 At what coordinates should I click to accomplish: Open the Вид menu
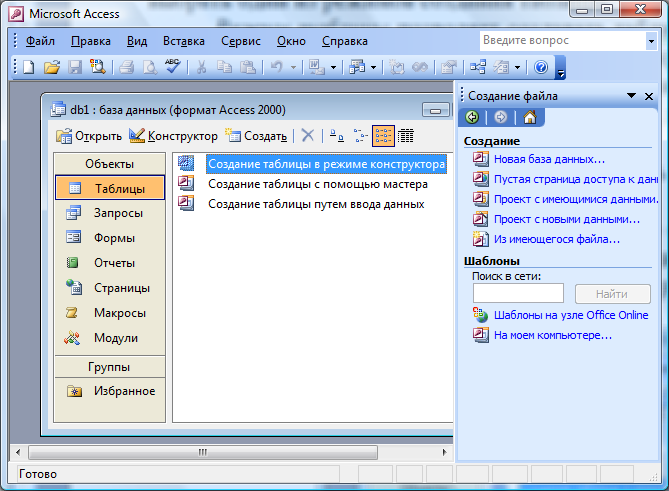(x=137, y=41)
